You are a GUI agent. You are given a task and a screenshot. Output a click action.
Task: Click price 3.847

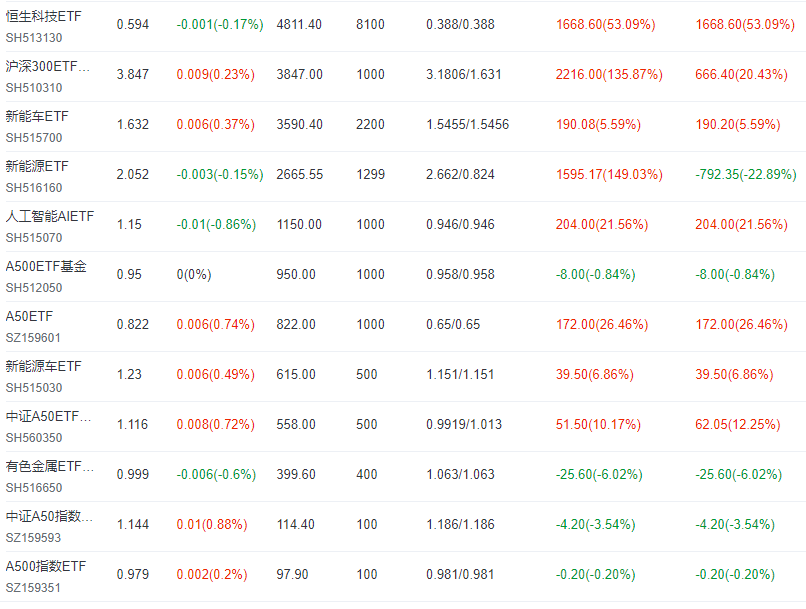(133, 75)
